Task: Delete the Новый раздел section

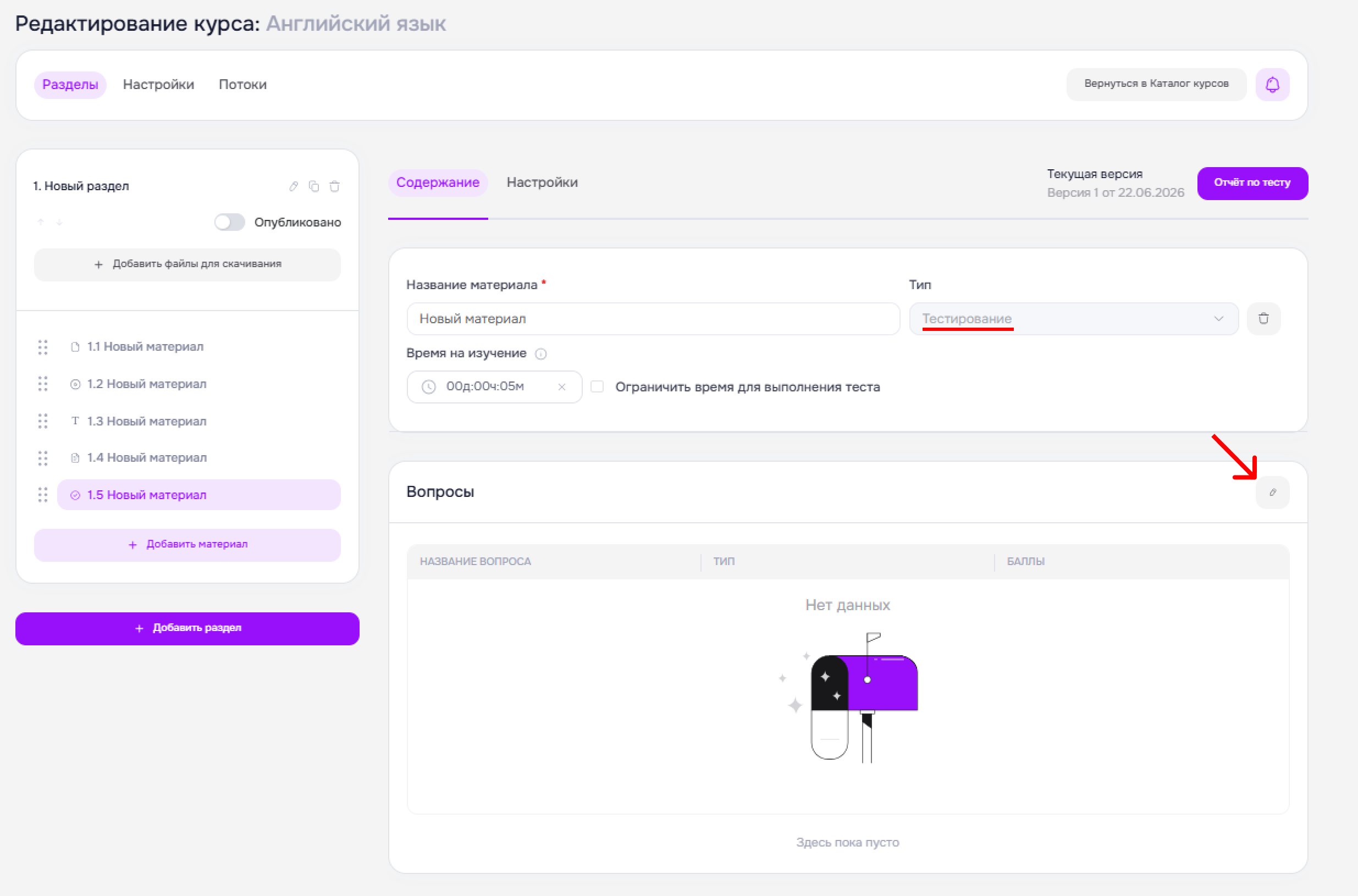Action: [334, 186]
